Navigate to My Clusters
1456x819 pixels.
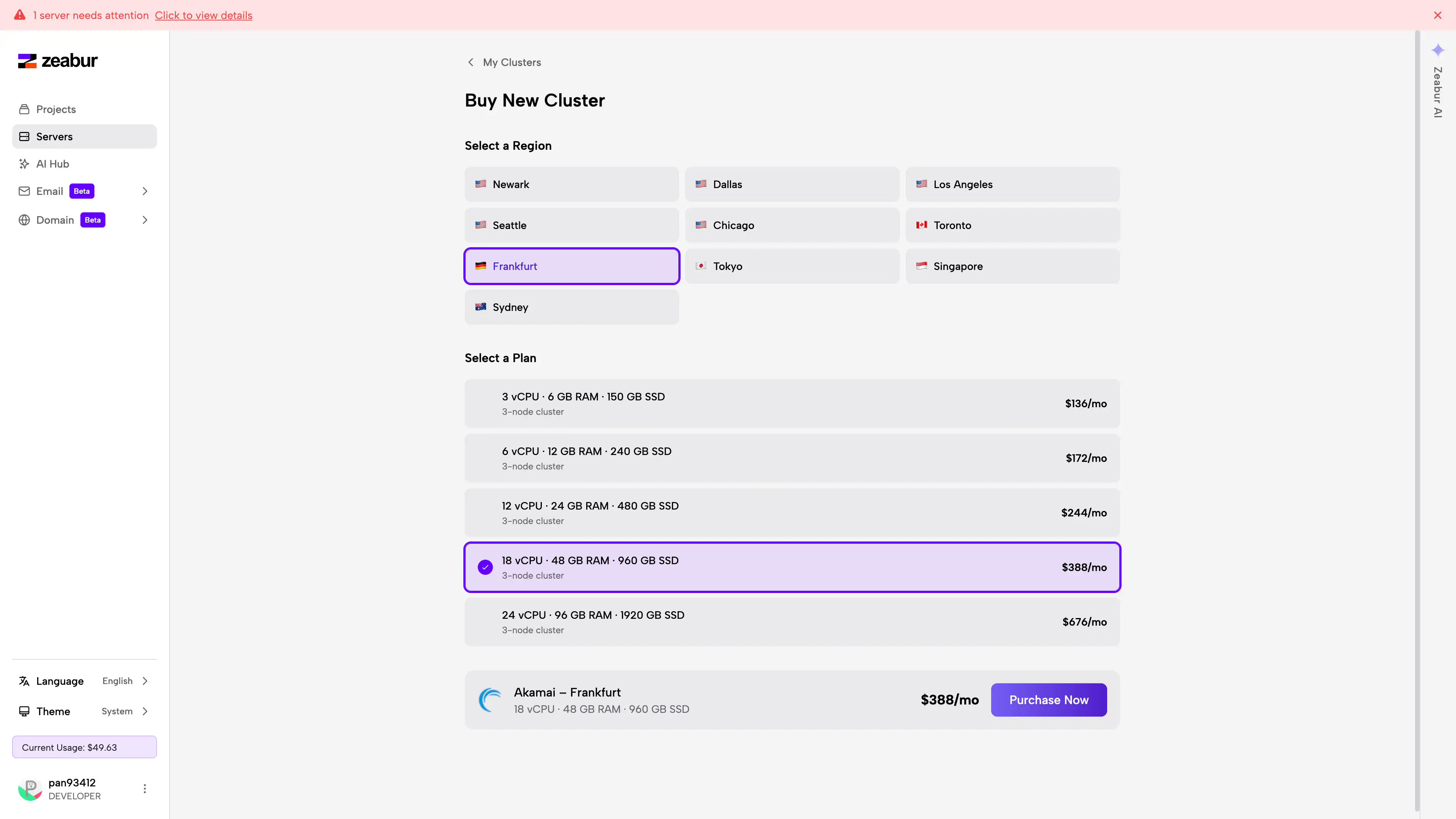[x=511, y=62]
